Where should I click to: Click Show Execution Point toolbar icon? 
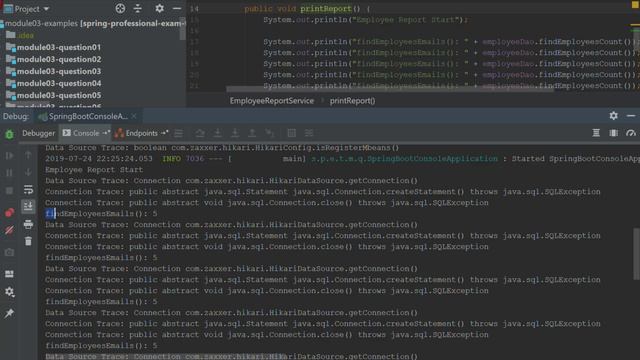point(178,133)
